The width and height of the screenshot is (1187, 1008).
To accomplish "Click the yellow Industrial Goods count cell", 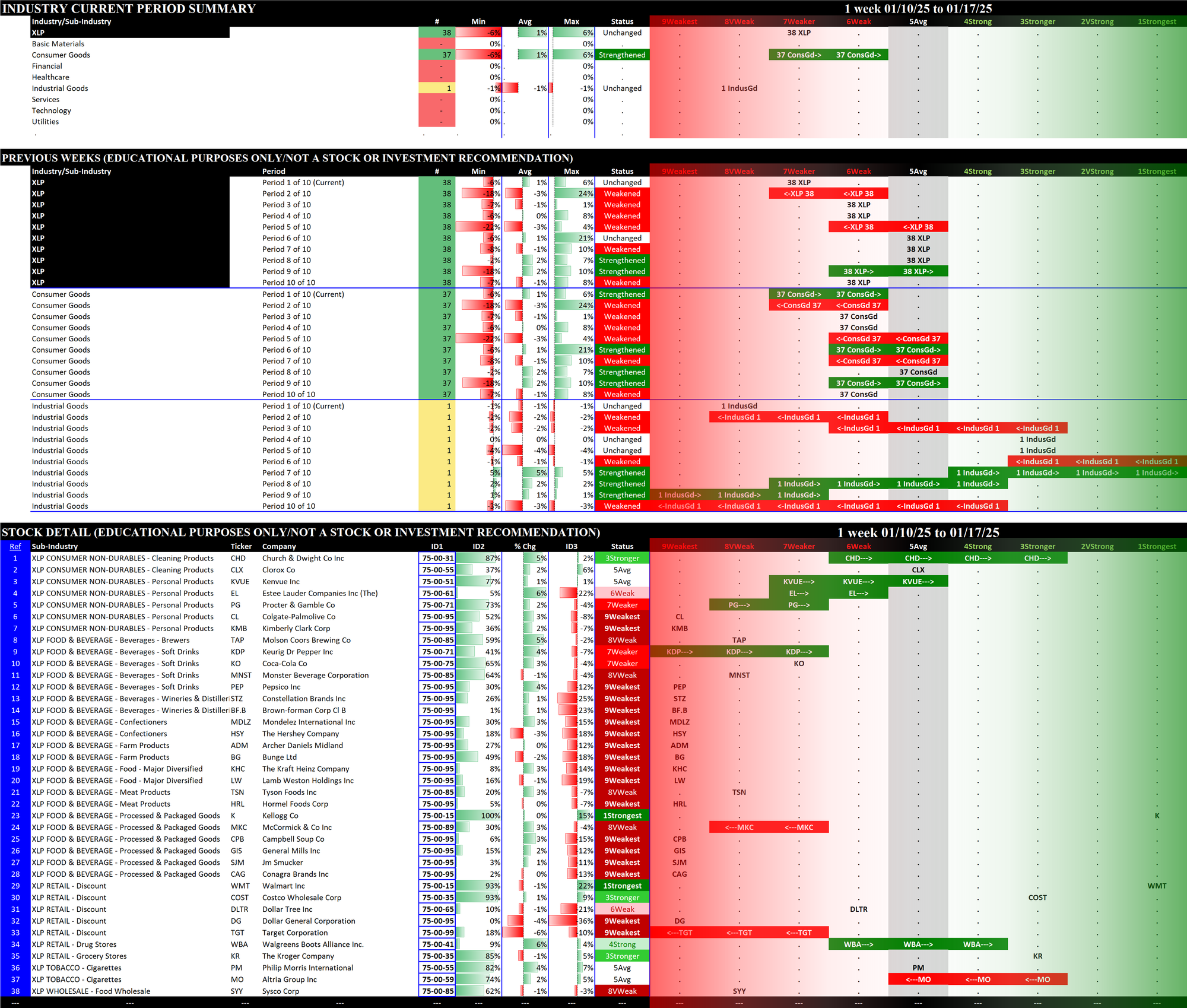I will (x=437, y=88).
